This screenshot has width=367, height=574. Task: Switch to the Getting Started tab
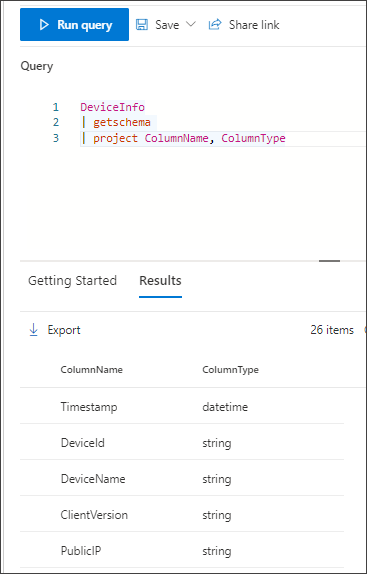(x=72, y=281)
